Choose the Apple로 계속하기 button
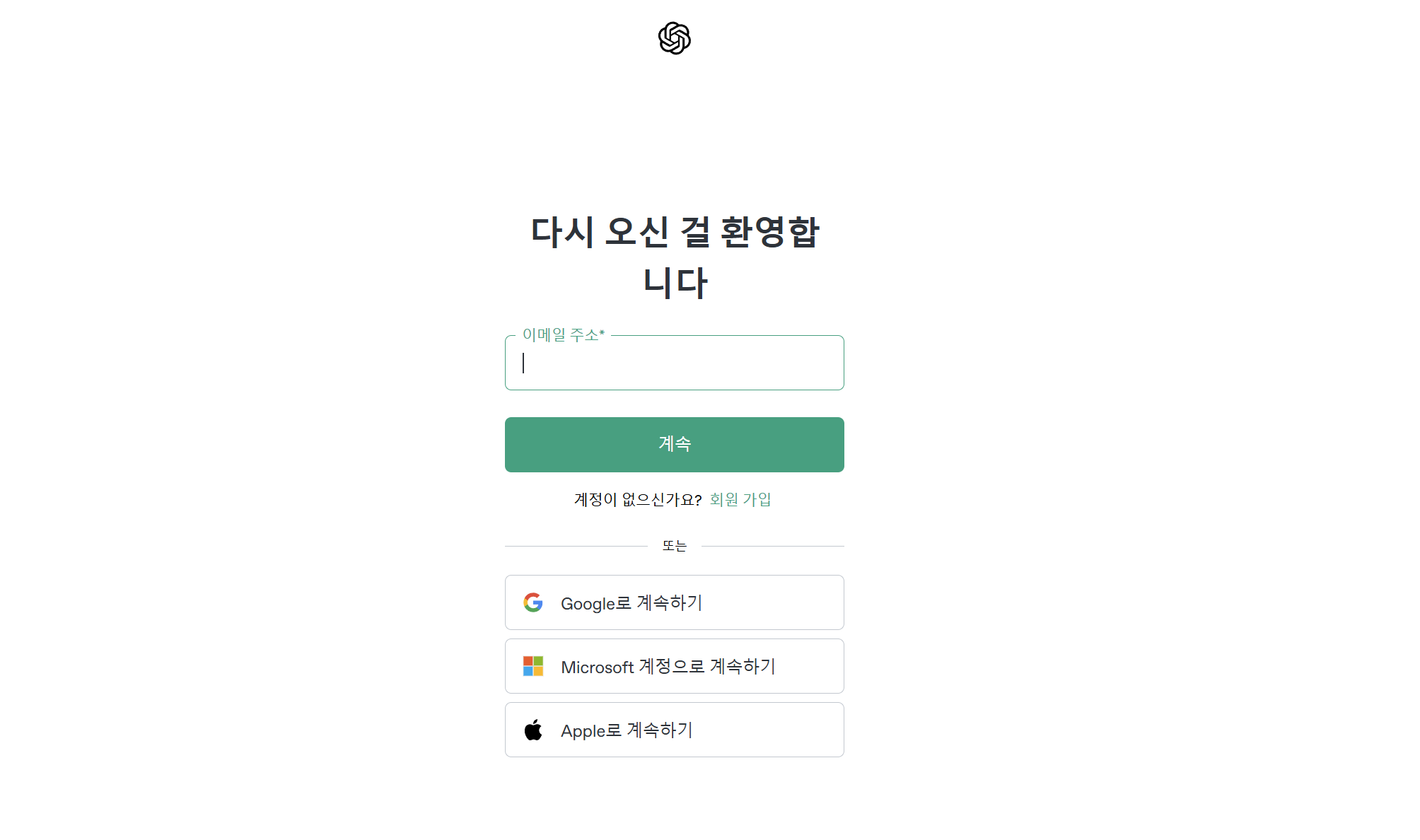The height and width of the screenshot is (840, 1420). coord(674,730)
